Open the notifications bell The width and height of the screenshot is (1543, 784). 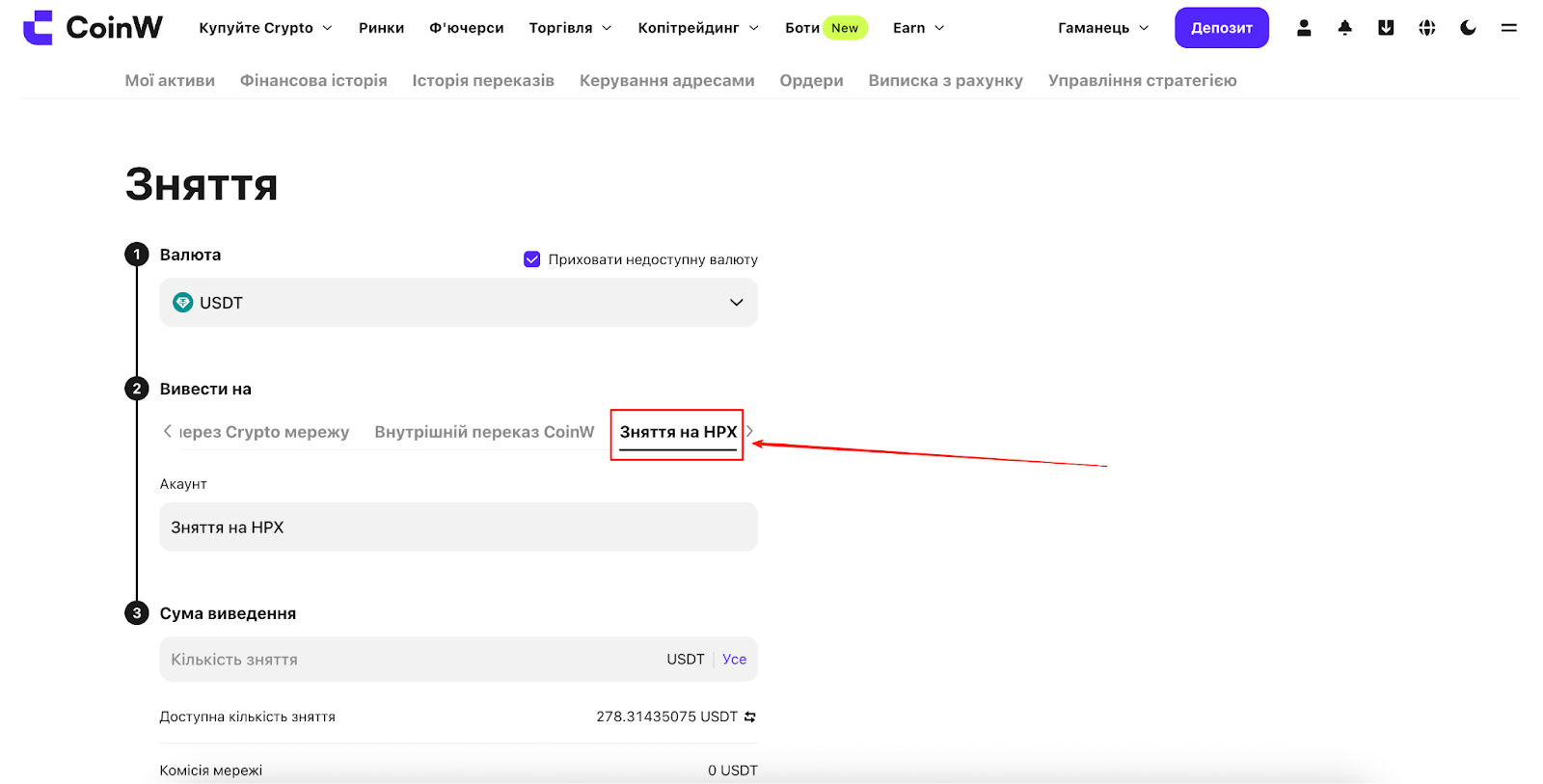click(x=1345, y=28)
